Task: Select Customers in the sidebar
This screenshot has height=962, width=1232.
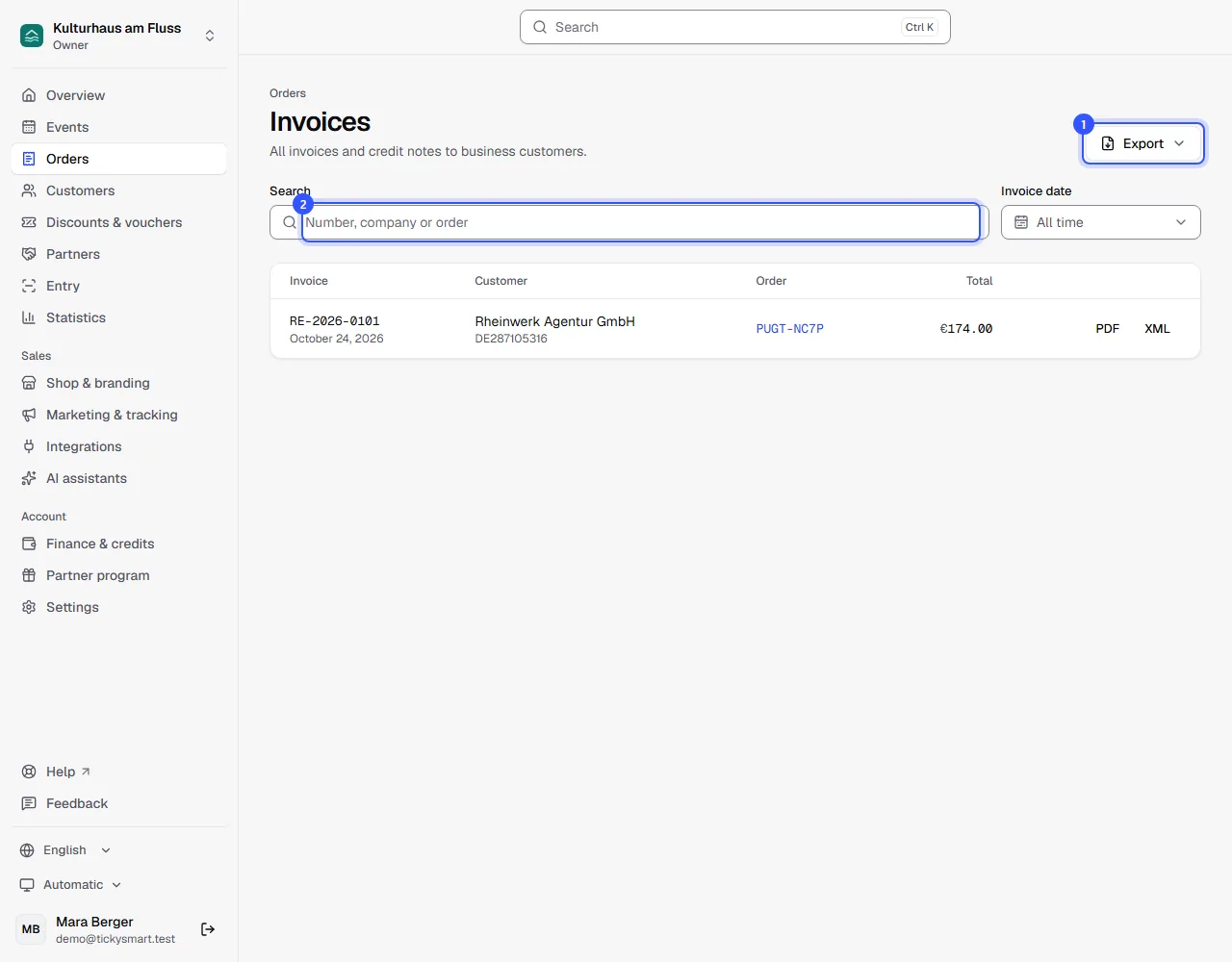Action: (x=119, y=190)
